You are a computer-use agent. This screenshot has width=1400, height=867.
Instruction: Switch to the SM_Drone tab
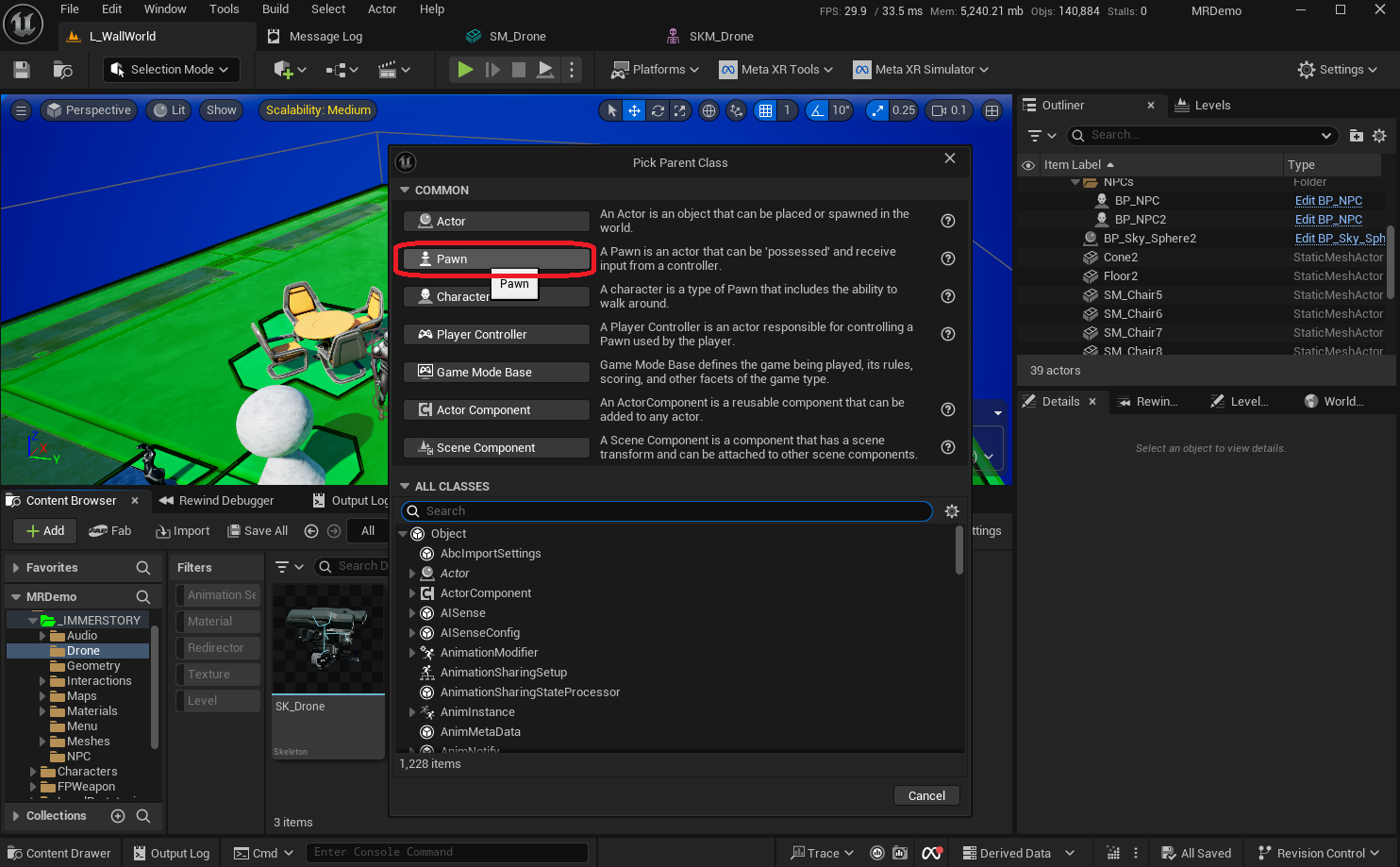[517, 37]
